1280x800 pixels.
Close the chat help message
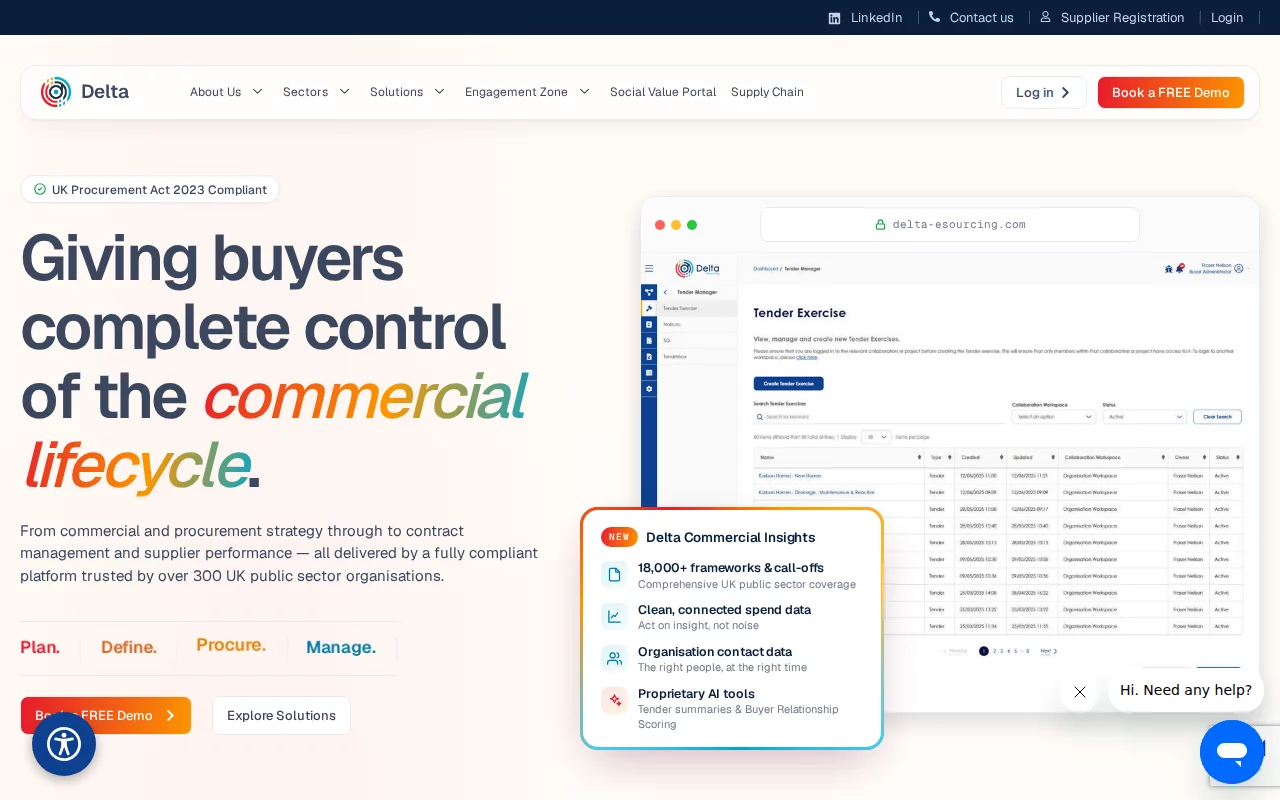coord(1079,692)
